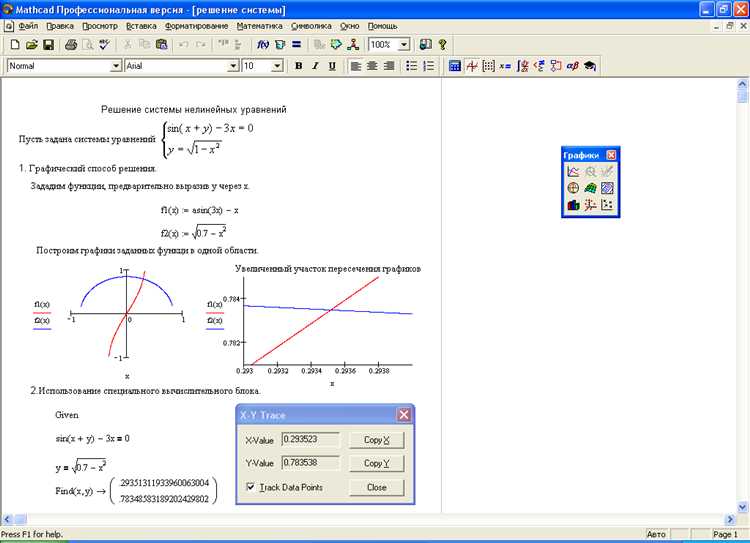Toggle underline formatting
The width and height of the screenshot is (750, 543).
click(x=332, y=66)
